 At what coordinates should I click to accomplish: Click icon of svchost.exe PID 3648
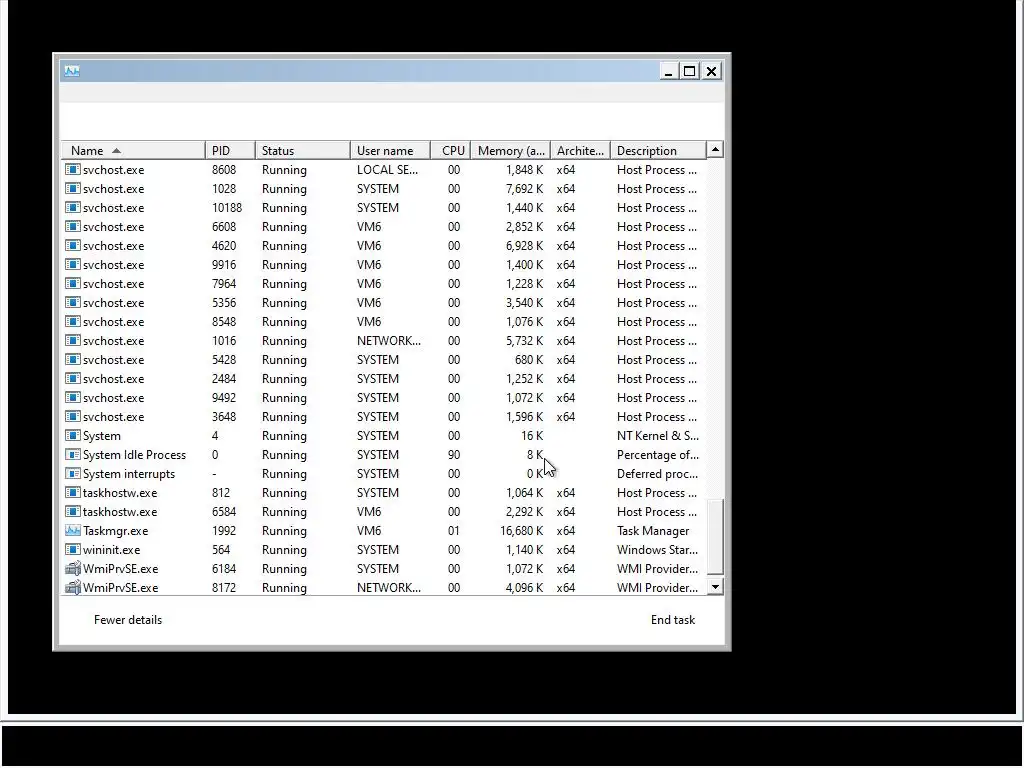pyautogui.click(x=72, y=417)
